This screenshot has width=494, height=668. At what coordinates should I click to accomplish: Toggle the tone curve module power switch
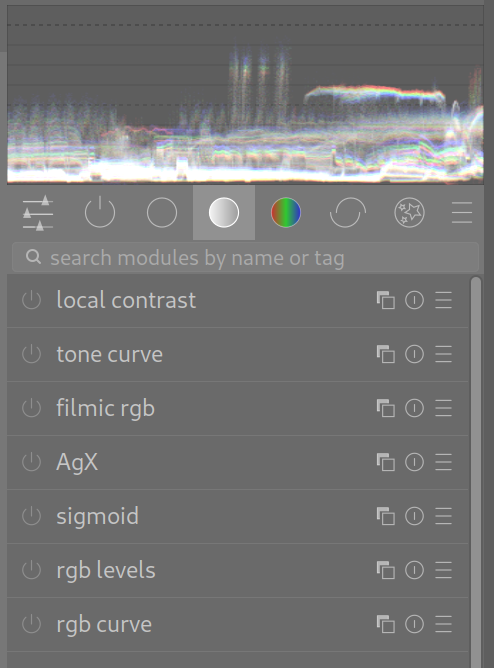pyautogui.click(x=31, y=354)
